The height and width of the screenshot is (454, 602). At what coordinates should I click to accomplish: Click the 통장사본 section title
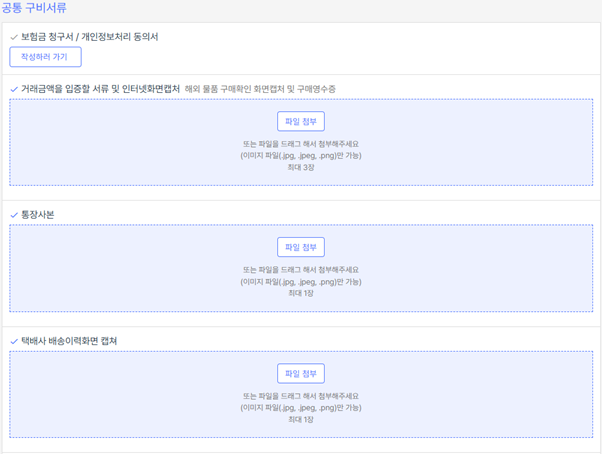[38, 215]
